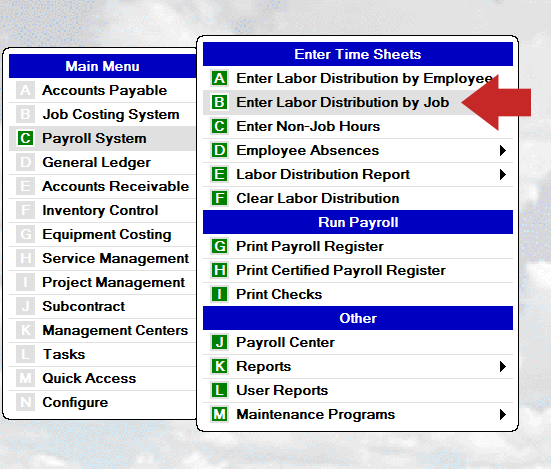The image size is (551, 469).
Task: Select Clear Labor Distribution
Action: [x=358, y=198]
